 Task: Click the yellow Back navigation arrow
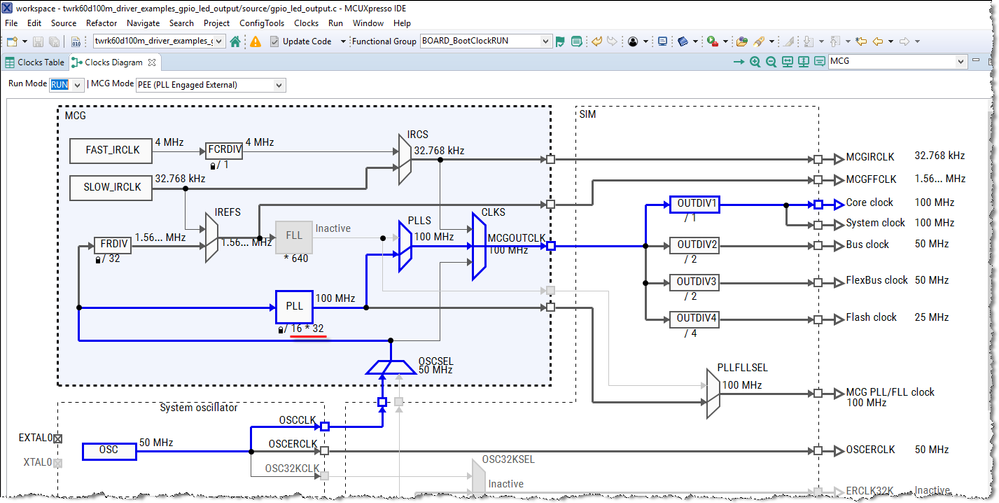tap(878, 41)
